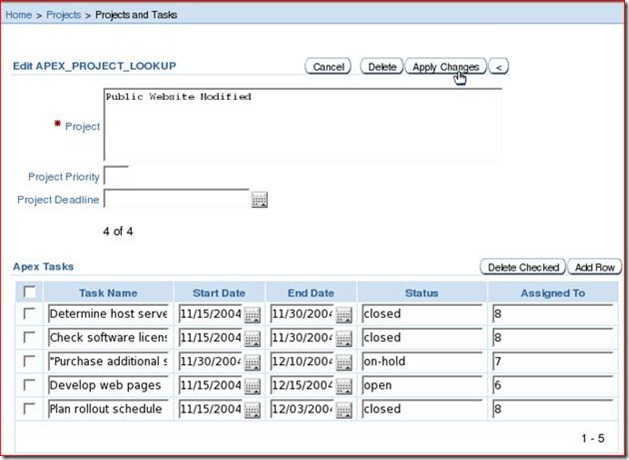
Task: Edit the on-hold Status field
Action: (x=422, y=361)
